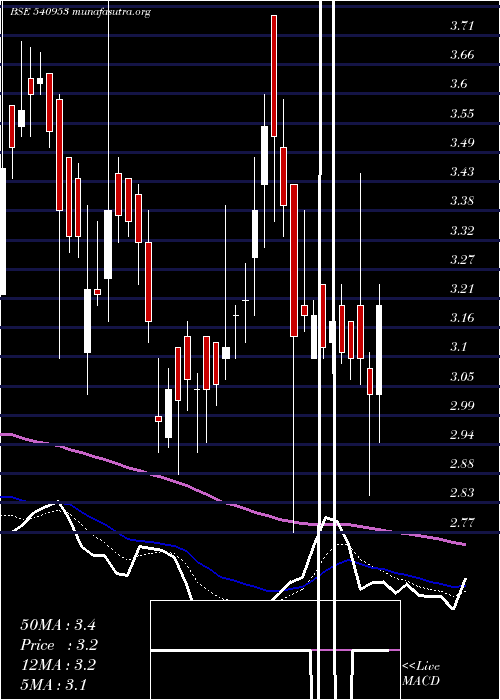Click the 2.77 price axis label
Viewport: 500px width, 700px height.
click(x=462, y=522)
